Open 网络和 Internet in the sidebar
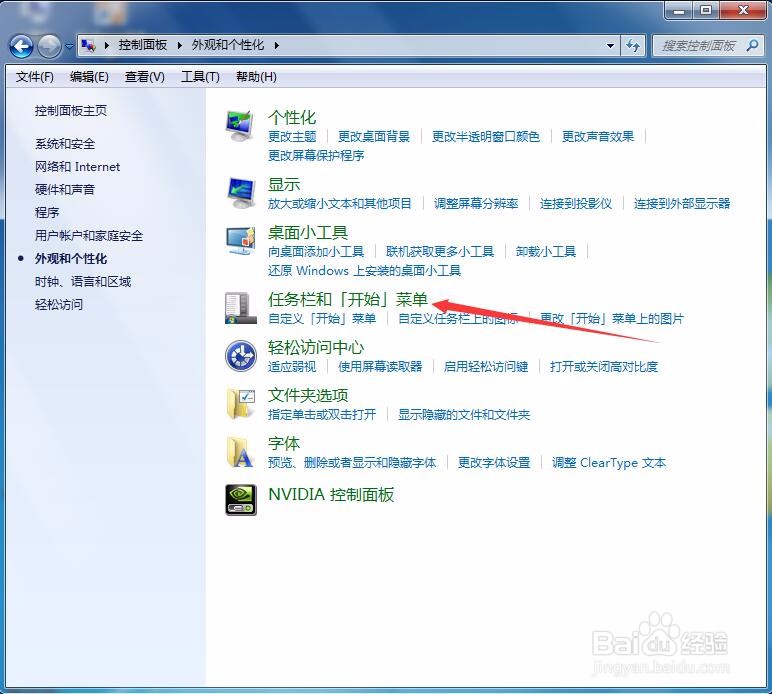This screenshot has width=772, height=694. click(x=77, y=167)
